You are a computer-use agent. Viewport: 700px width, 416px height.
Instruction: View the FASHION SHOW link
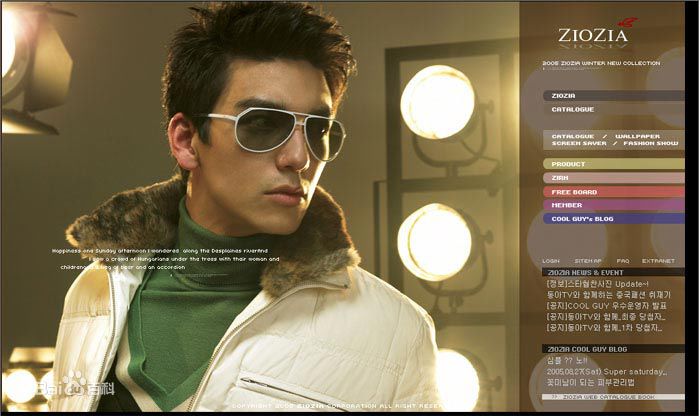(x=652, y=143)
